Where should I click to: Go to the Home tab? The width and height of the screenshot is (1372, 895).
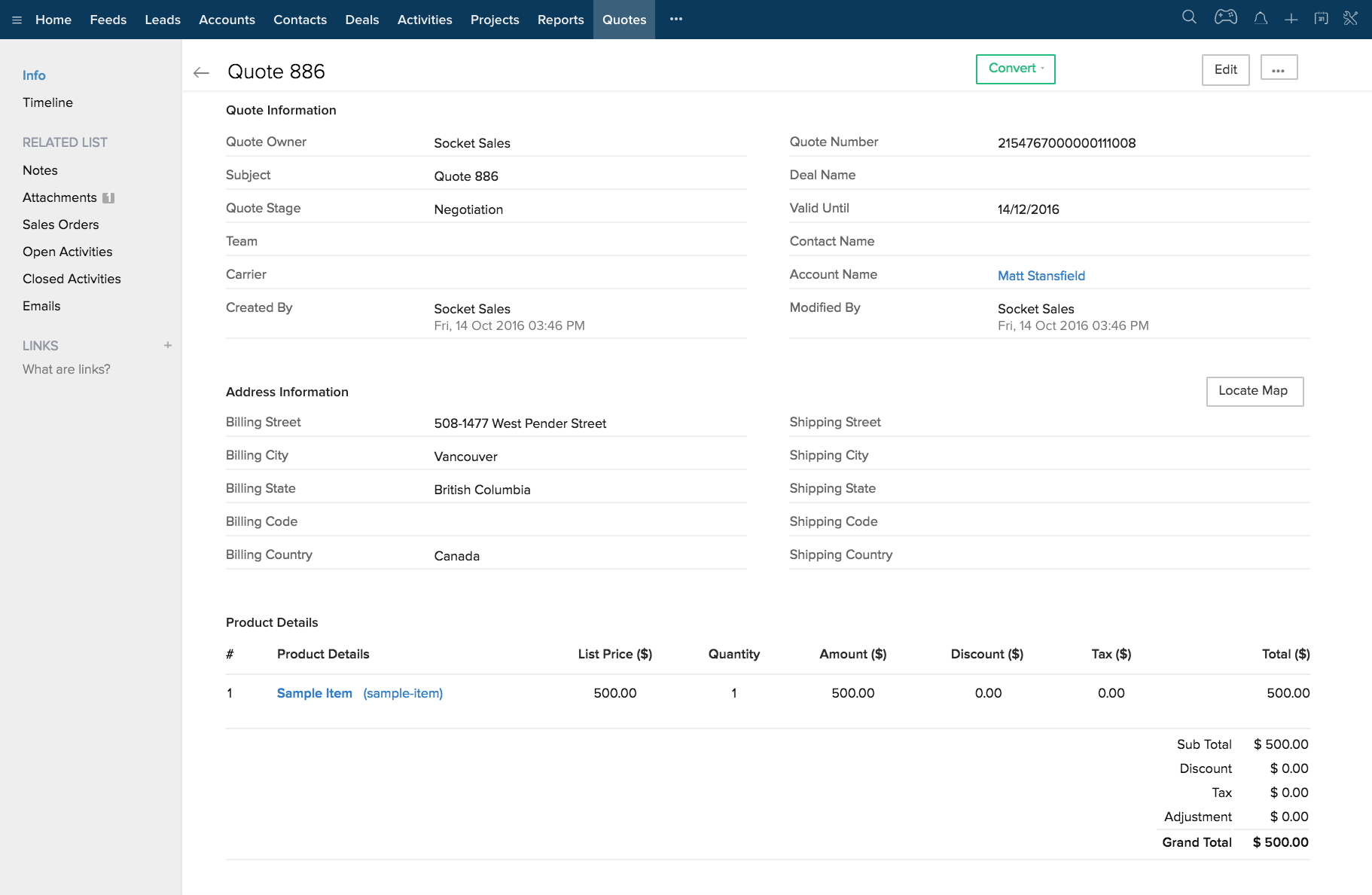pos(53,20)
